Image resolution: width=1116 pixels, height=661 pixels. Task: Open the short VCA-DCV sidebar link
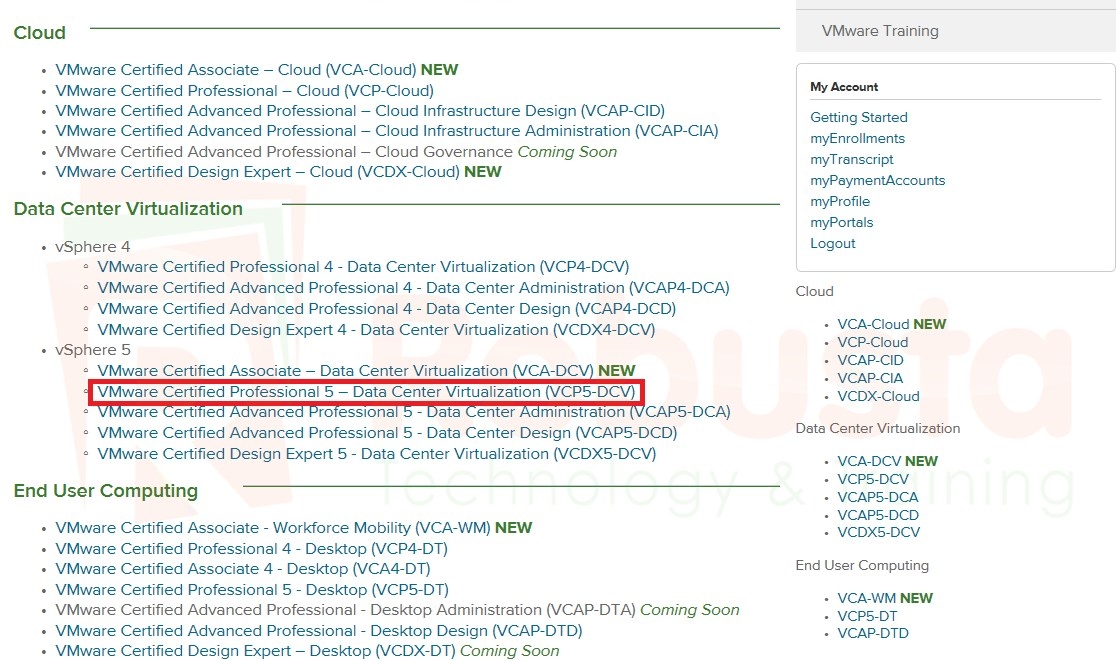coord(869,461)
